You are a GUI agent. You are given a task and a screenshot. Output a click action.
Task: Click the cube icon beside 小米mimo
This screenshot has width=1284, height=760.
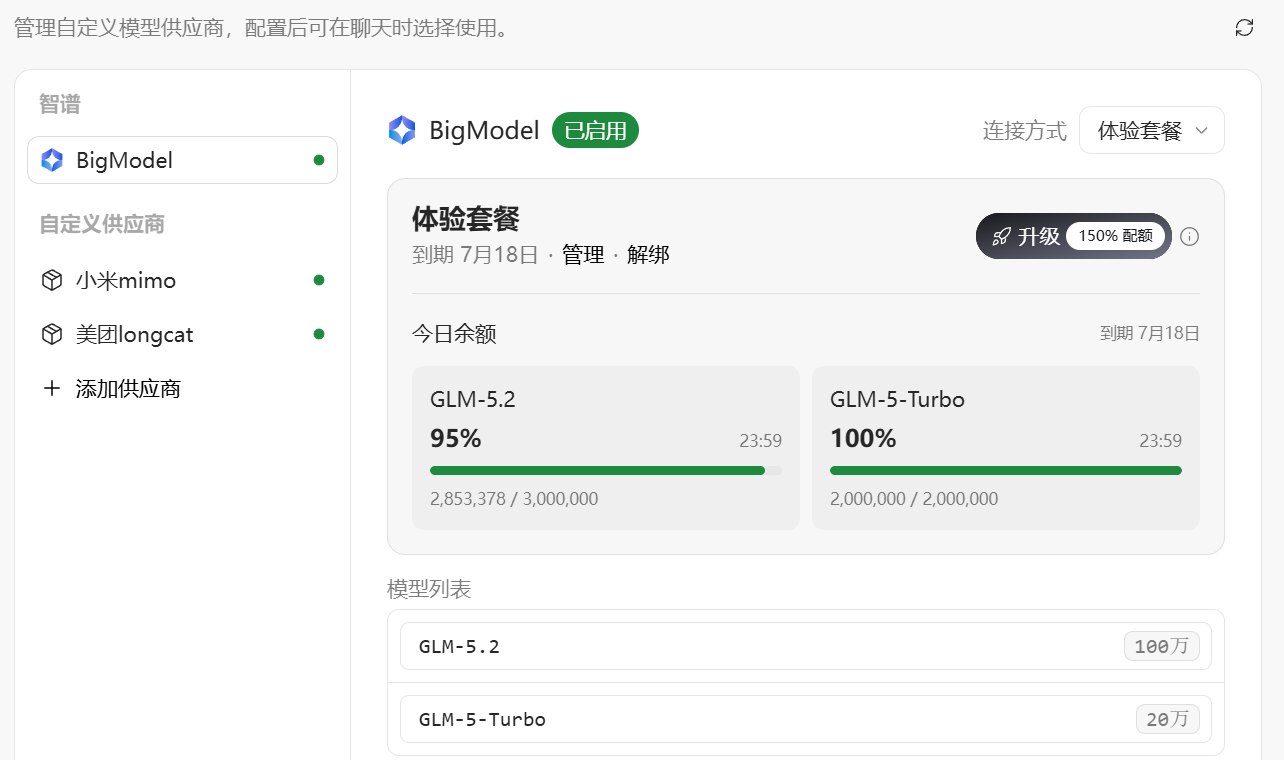click(x=52, y=281)
